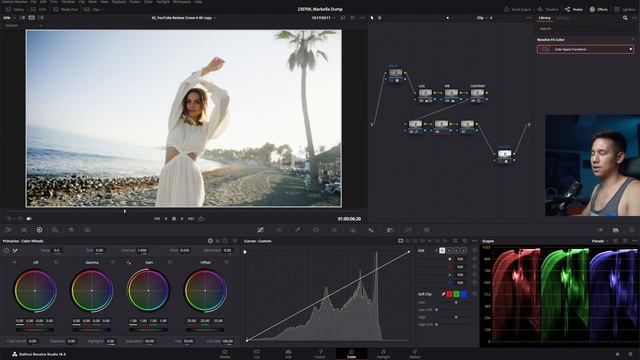This screenshot has width=640, height=360.
Task: Toggle the Gallery panel
Action: [14, 9]
